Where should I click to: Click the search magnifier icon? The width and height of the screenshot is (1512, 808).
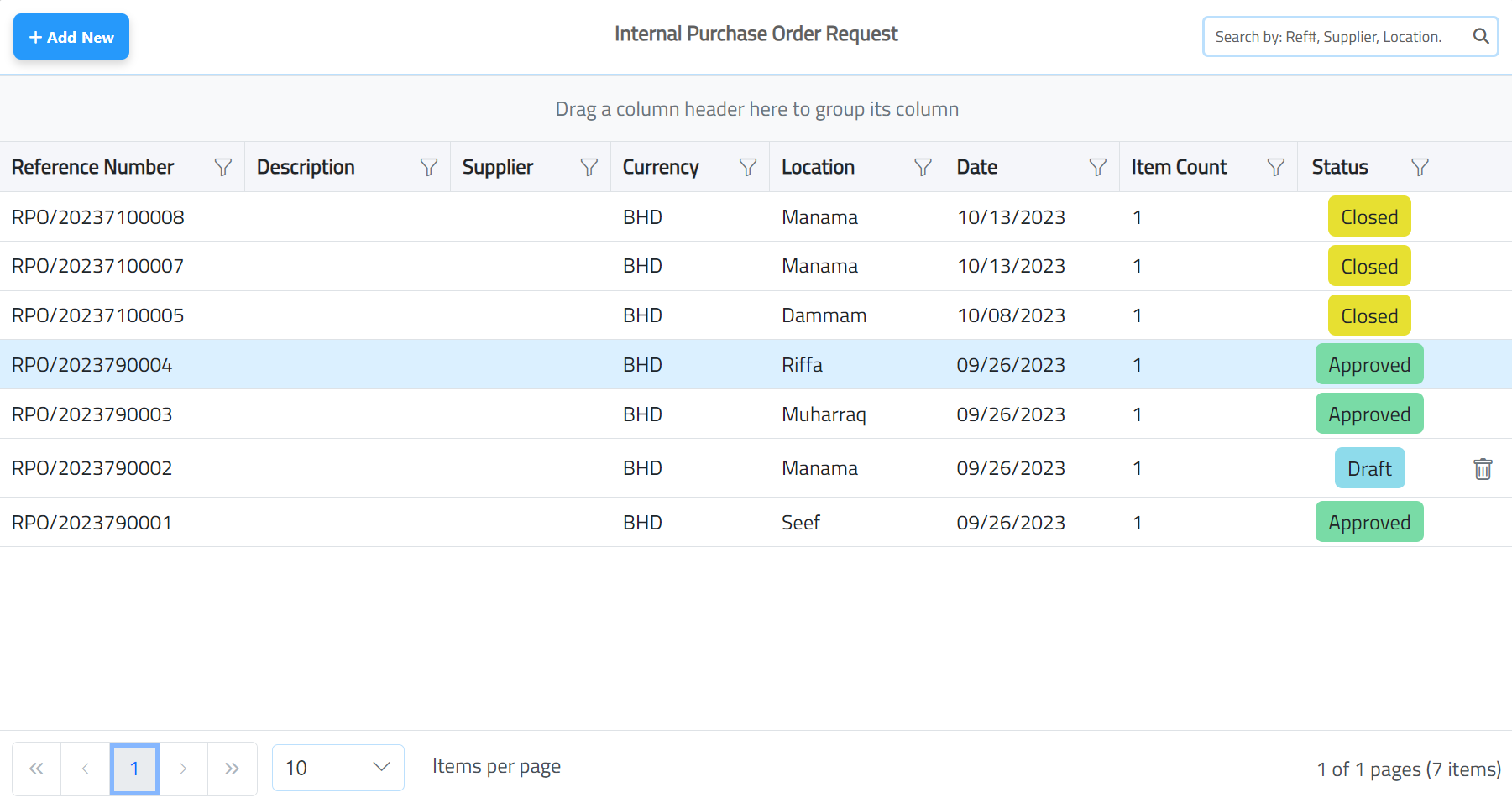[1480, 36]
